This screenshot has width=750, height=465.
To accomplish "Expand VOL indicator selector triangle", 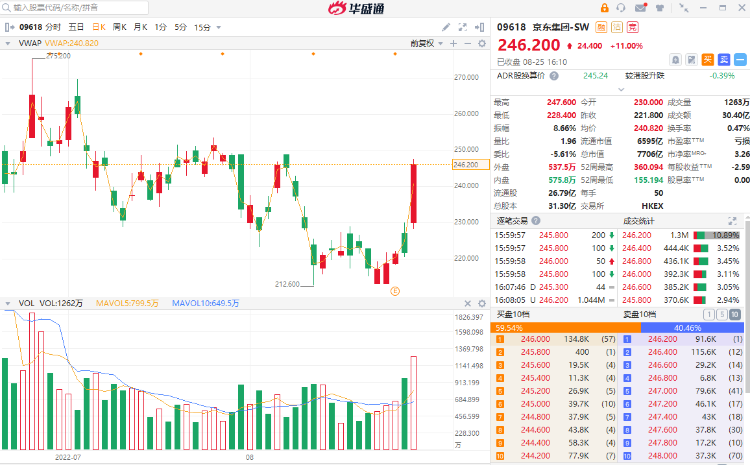I will (x=8, y=303).
